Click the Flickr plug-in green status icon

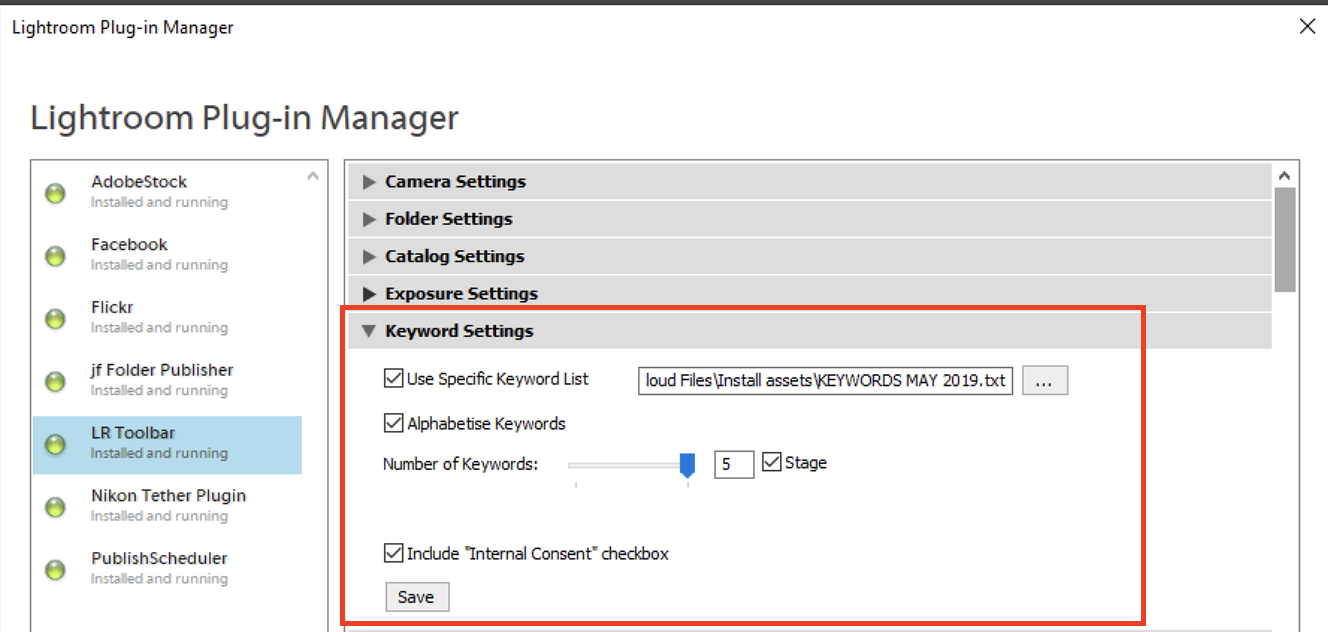click(55, 319)
